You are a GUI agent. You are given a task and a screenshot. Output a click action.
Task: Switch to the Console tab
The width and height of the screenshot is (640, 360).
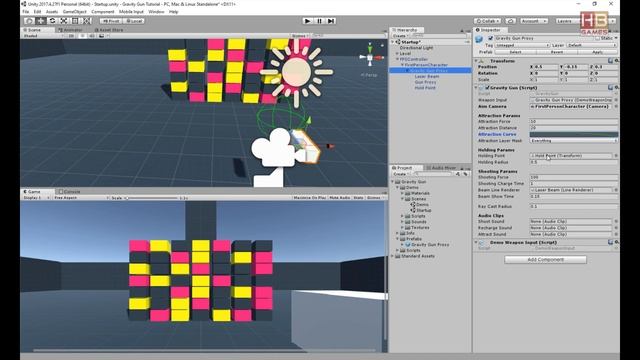(x=69, y=191)
